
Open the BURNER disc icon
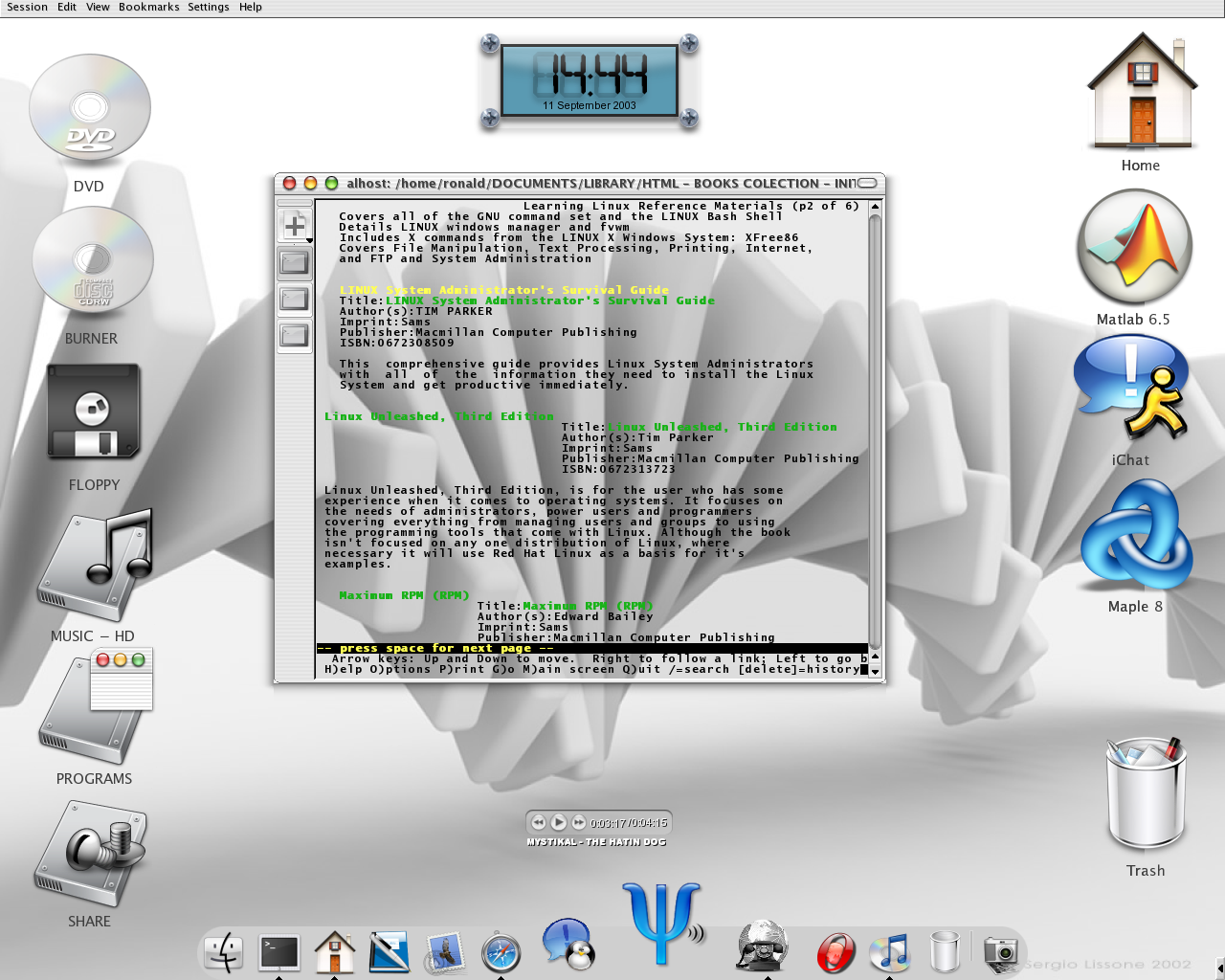coord(93,262)
